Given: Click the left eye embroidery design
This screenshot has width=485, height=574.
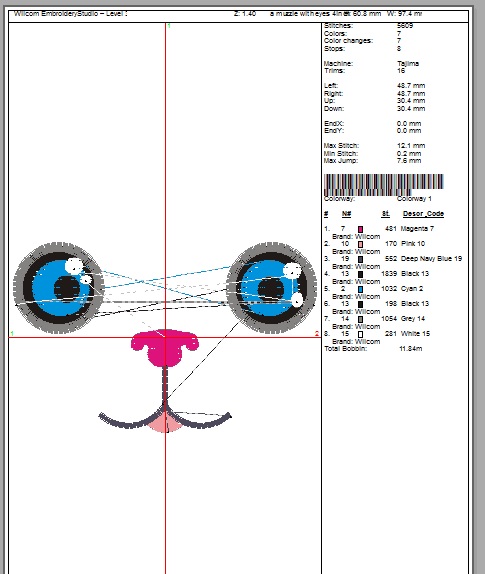Looking at the screenshot, I should 59,288.
